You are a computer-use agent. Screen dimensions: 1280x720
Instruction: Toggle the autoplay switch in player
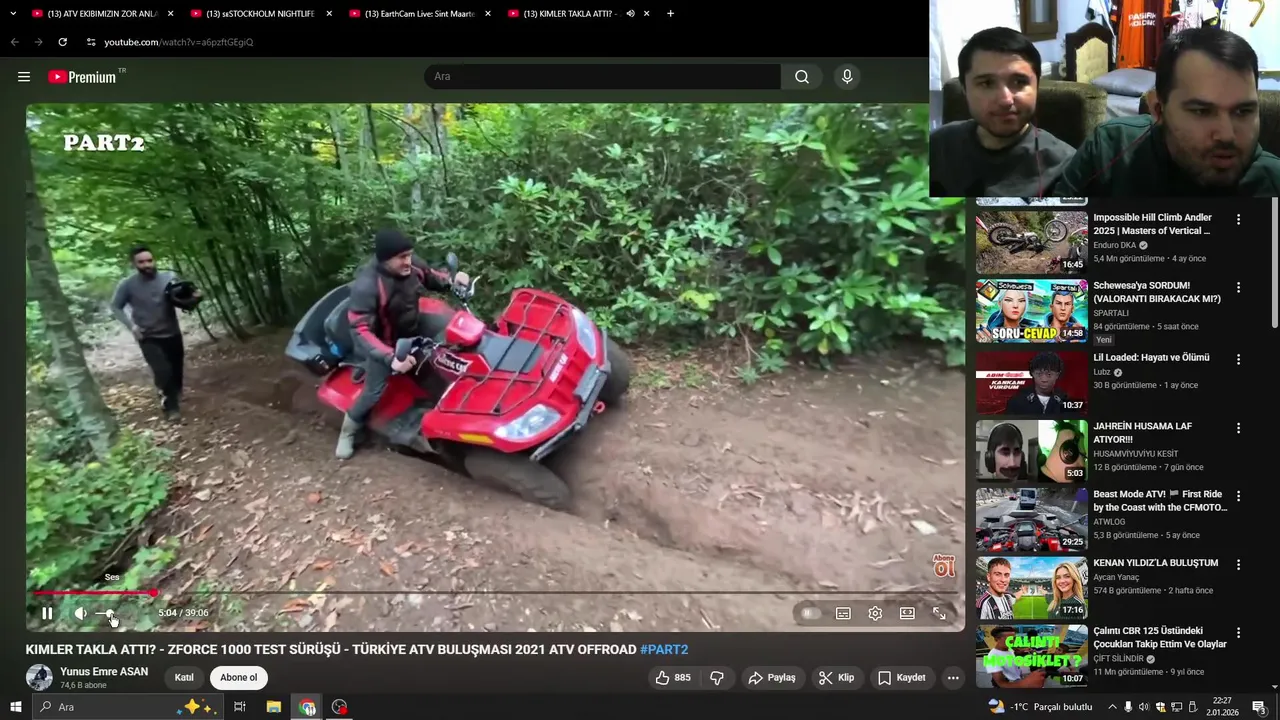(x=811, y=613)
